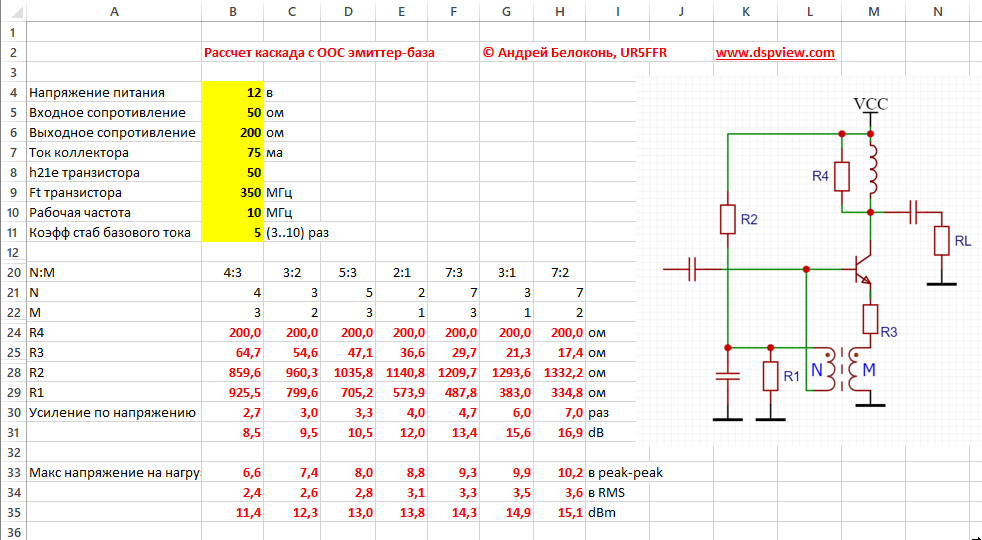Select the yellow Входное сопротивление value cell
This screenshot has width=982, height=540.
point(232,112)
